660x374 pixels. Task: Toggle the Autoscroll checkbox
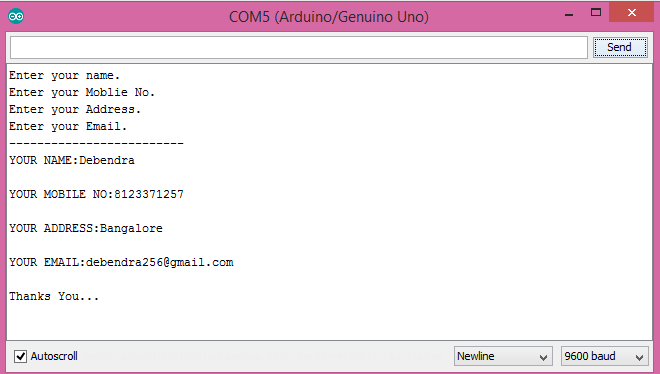pyautogui.click(x=21, y=356)
